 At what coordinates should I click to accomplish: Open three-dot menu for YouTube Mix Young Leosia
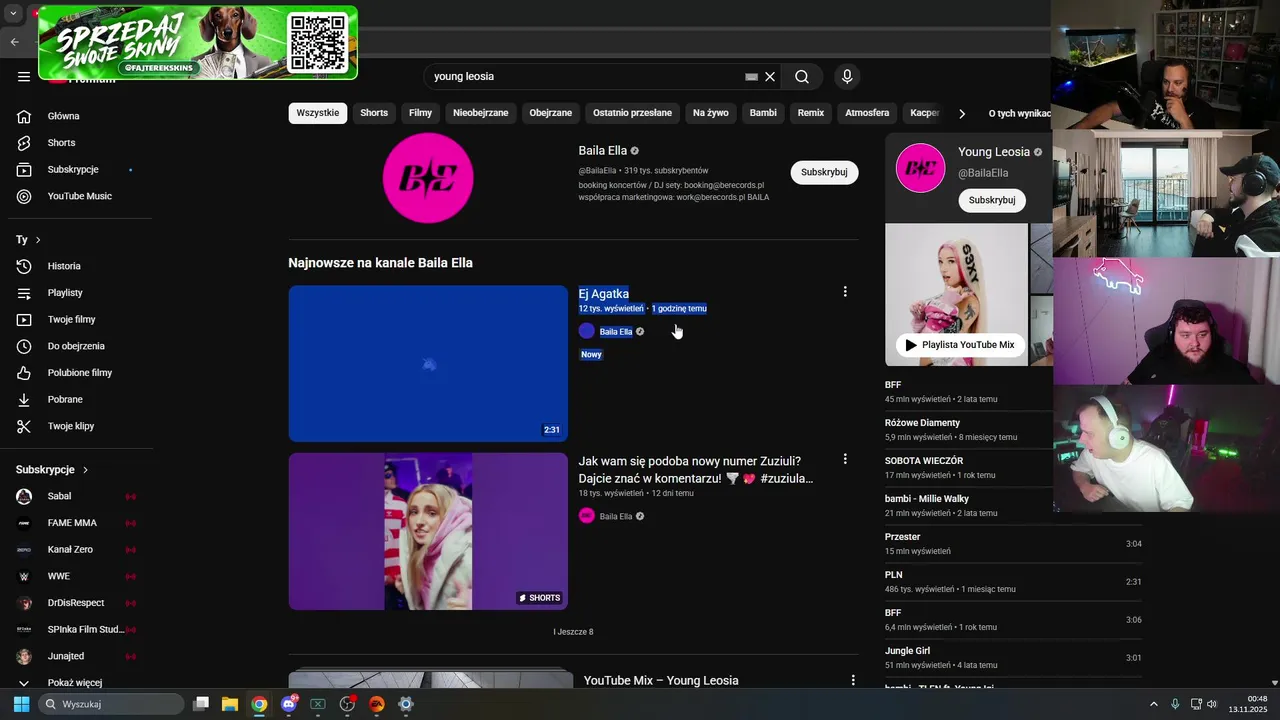click(853, 680)
